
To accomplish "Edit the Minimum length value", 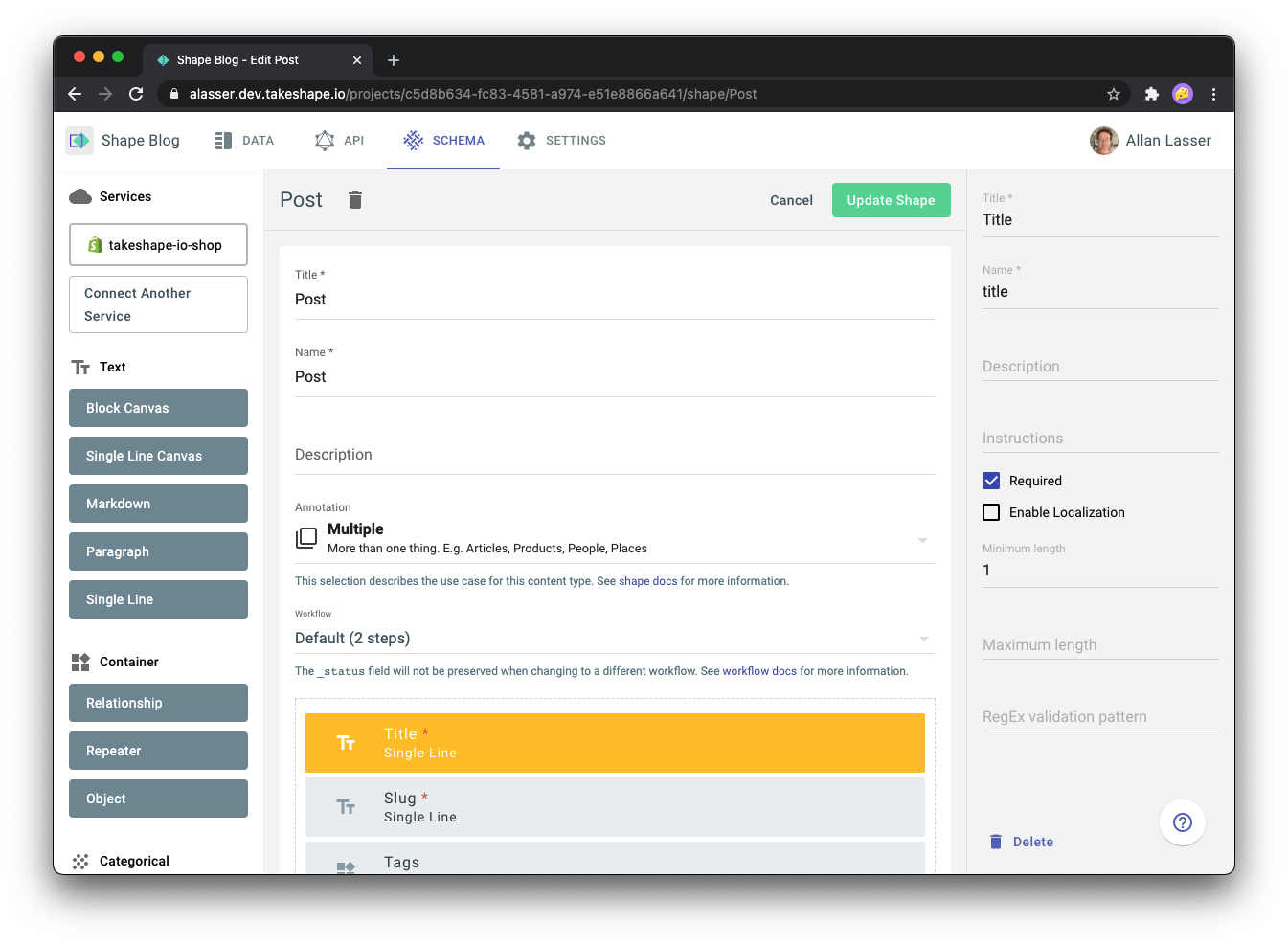I will coord(1100,571).
